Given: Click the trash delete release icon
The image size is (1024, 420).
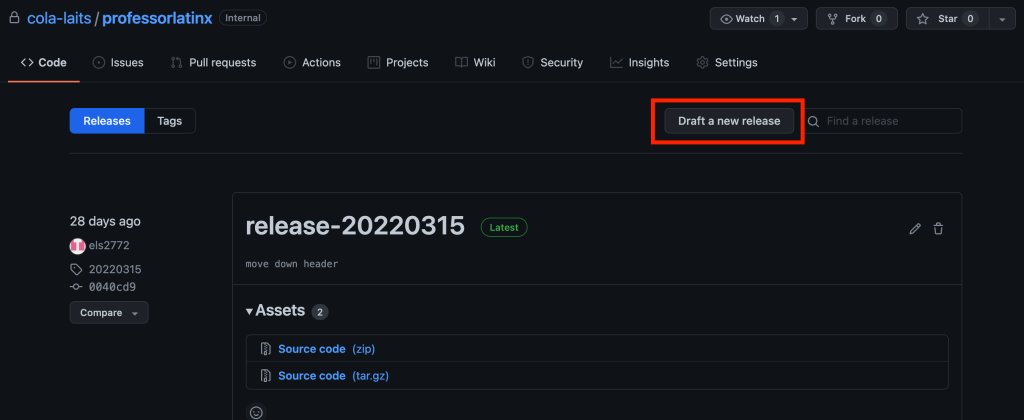Looking at the screenshot, I should [938, 229].
